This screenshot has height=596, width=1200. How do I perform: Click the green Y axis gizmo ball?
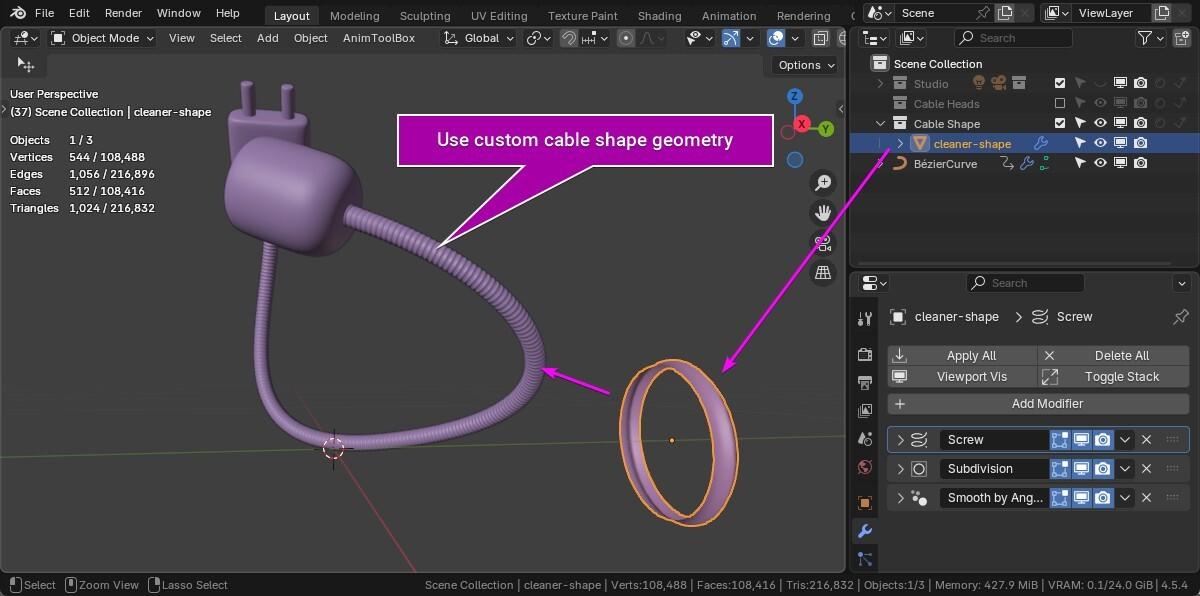point(826,129)
